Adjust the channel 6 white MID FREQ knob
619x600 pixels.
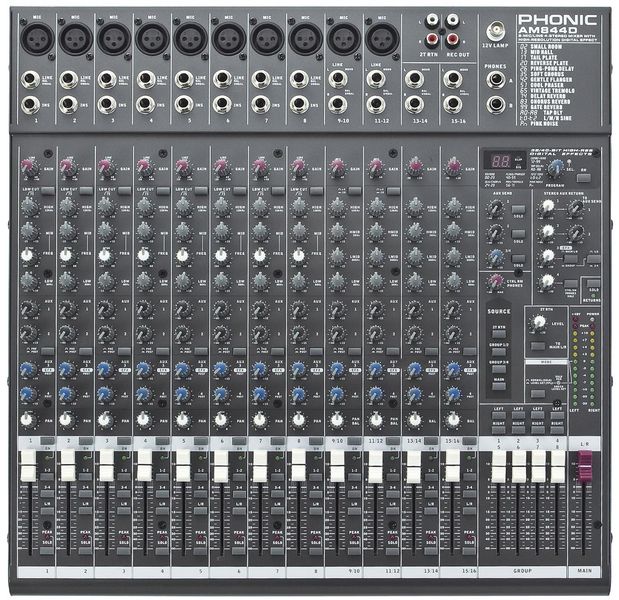point(221,255)
